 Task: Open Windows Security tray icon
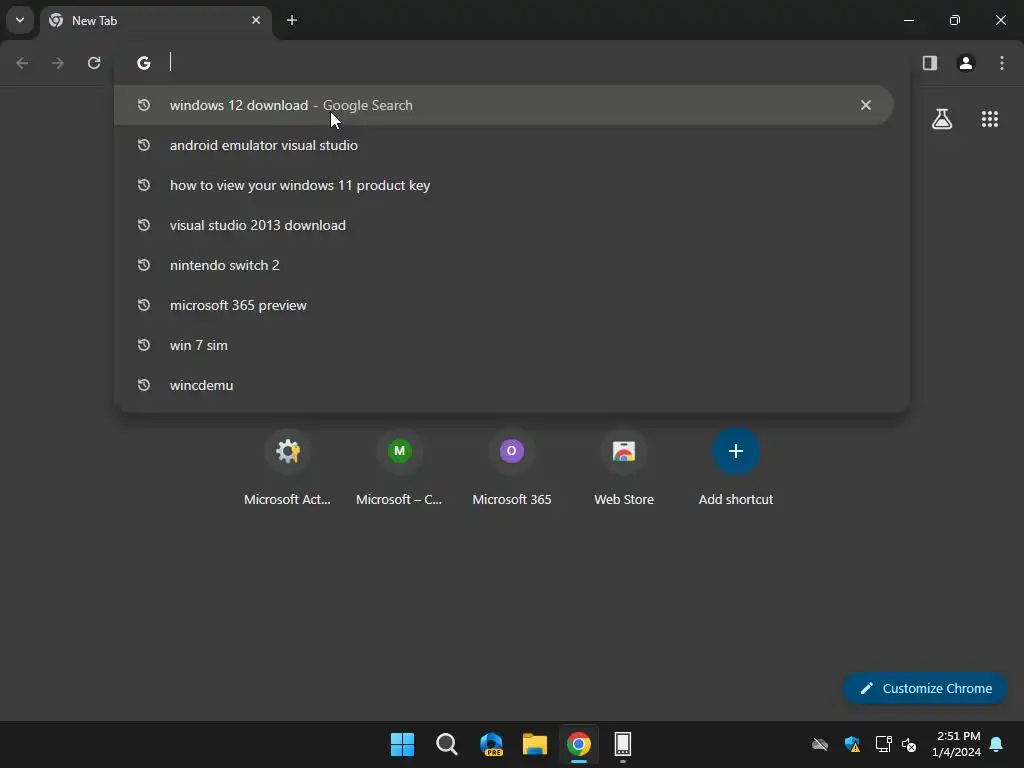pos(852,744)
